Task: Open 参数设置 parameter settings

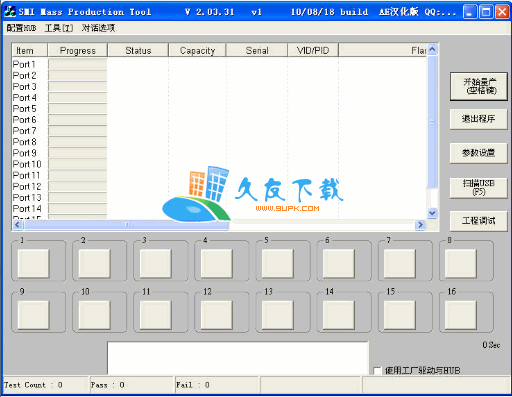Action: click(x=479, y=153)
